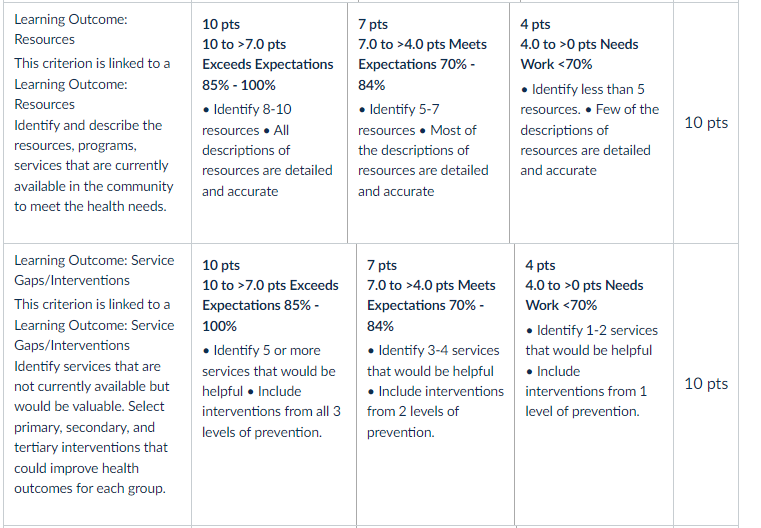
Task: Click 'Identify 3-4 services that would be helpful'
Action: coord(433,361)
